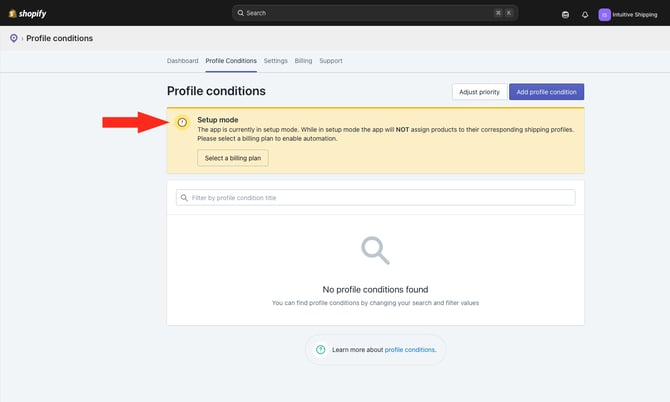
Task: Click the Setup mode banner title
Action: (x=217, y=120)
